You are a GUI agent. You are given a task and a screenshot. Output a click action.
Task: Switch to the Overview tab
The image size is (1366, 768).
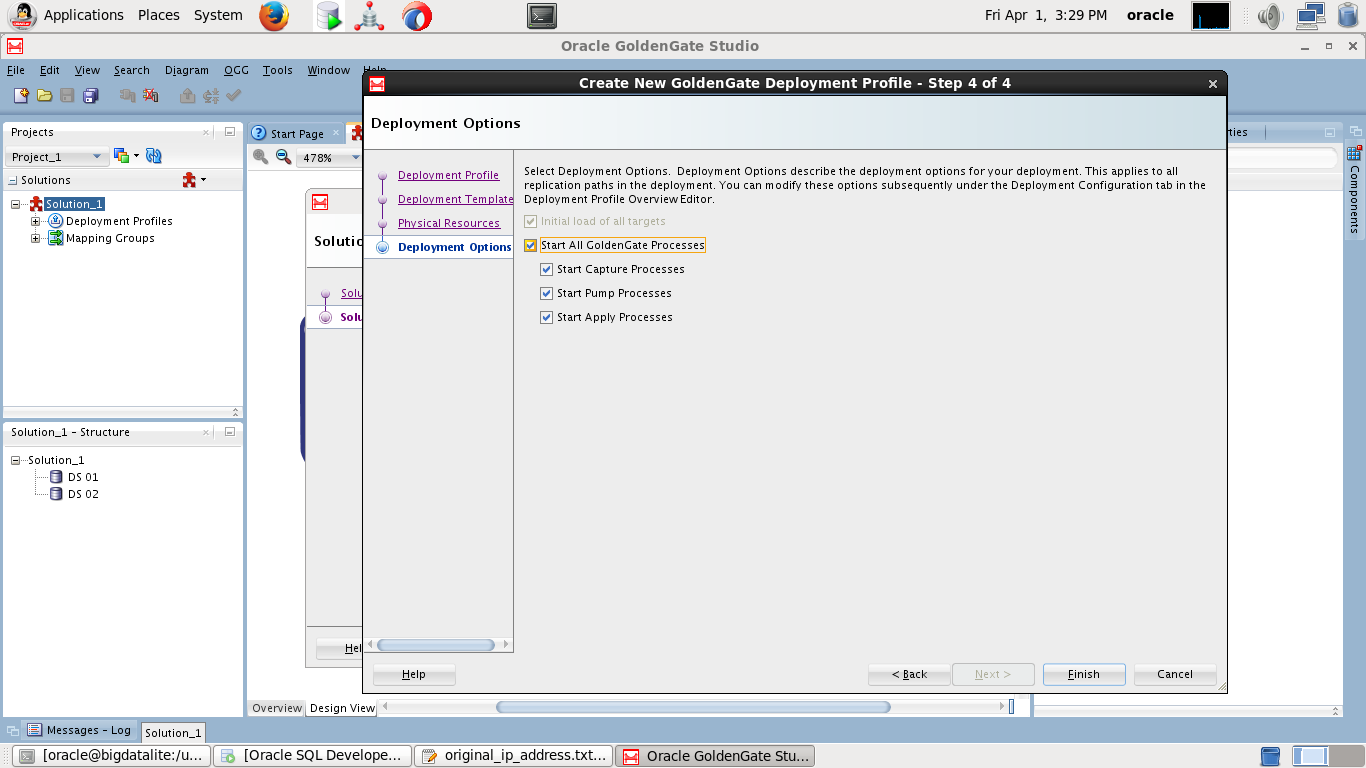[277, 708]
